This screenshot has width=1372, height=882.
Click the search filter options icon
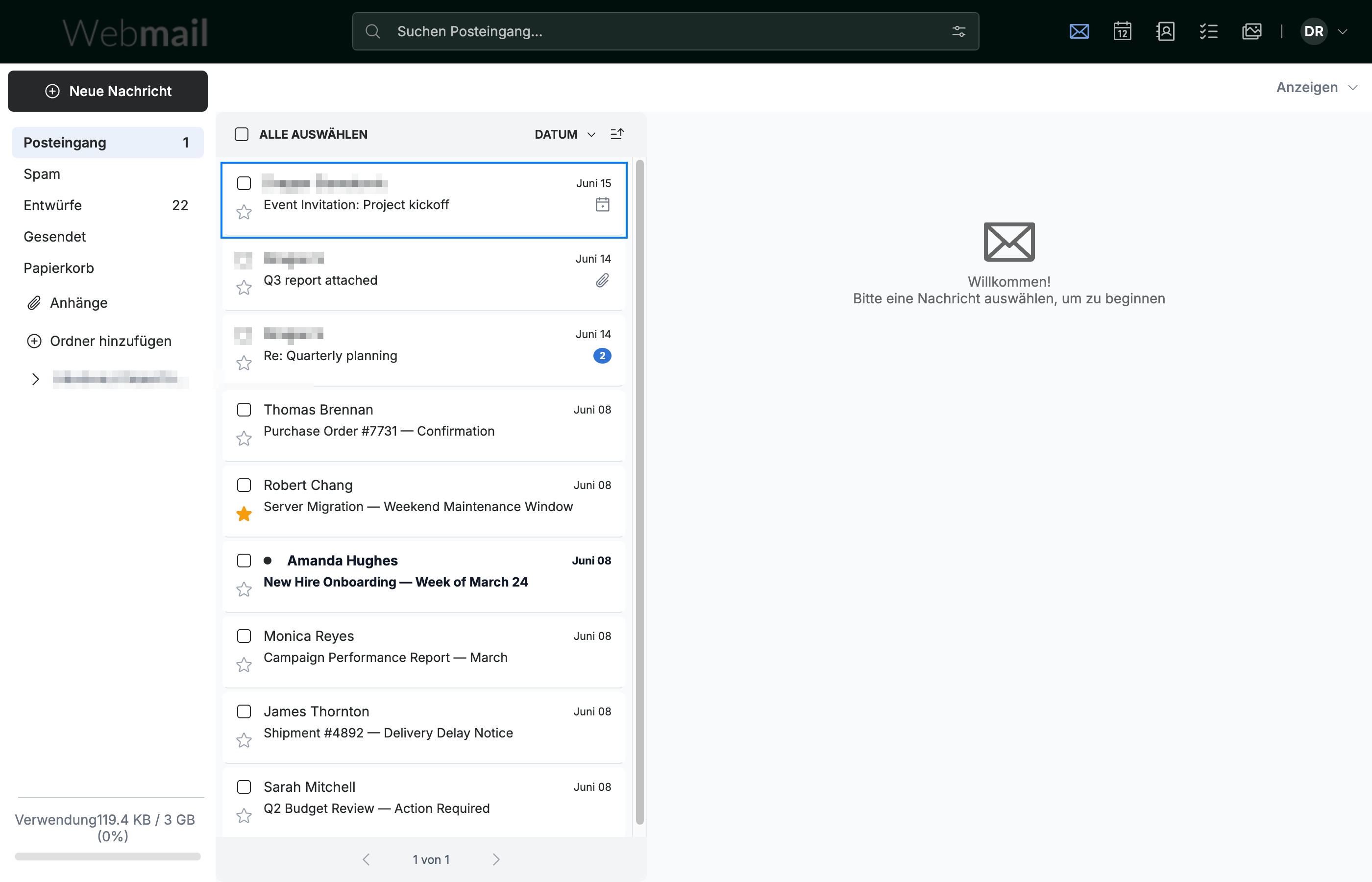click(958, 31)
